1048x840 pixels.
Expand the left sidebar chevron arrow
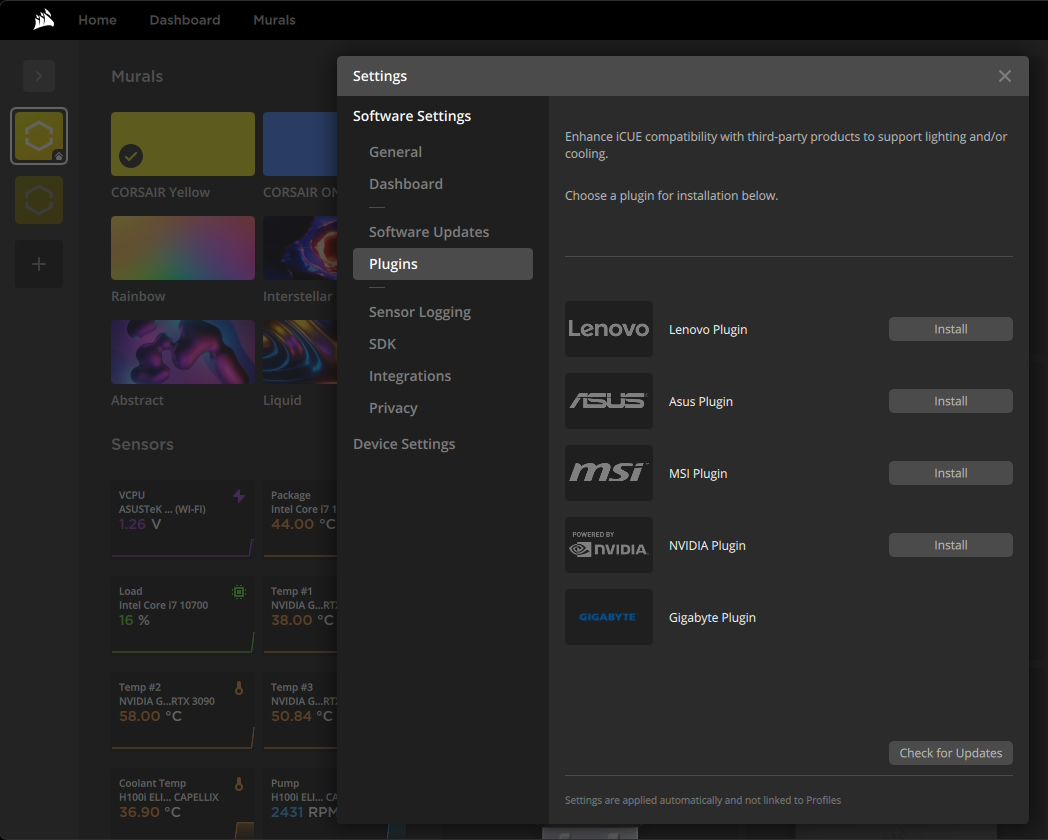coord(39,76)
